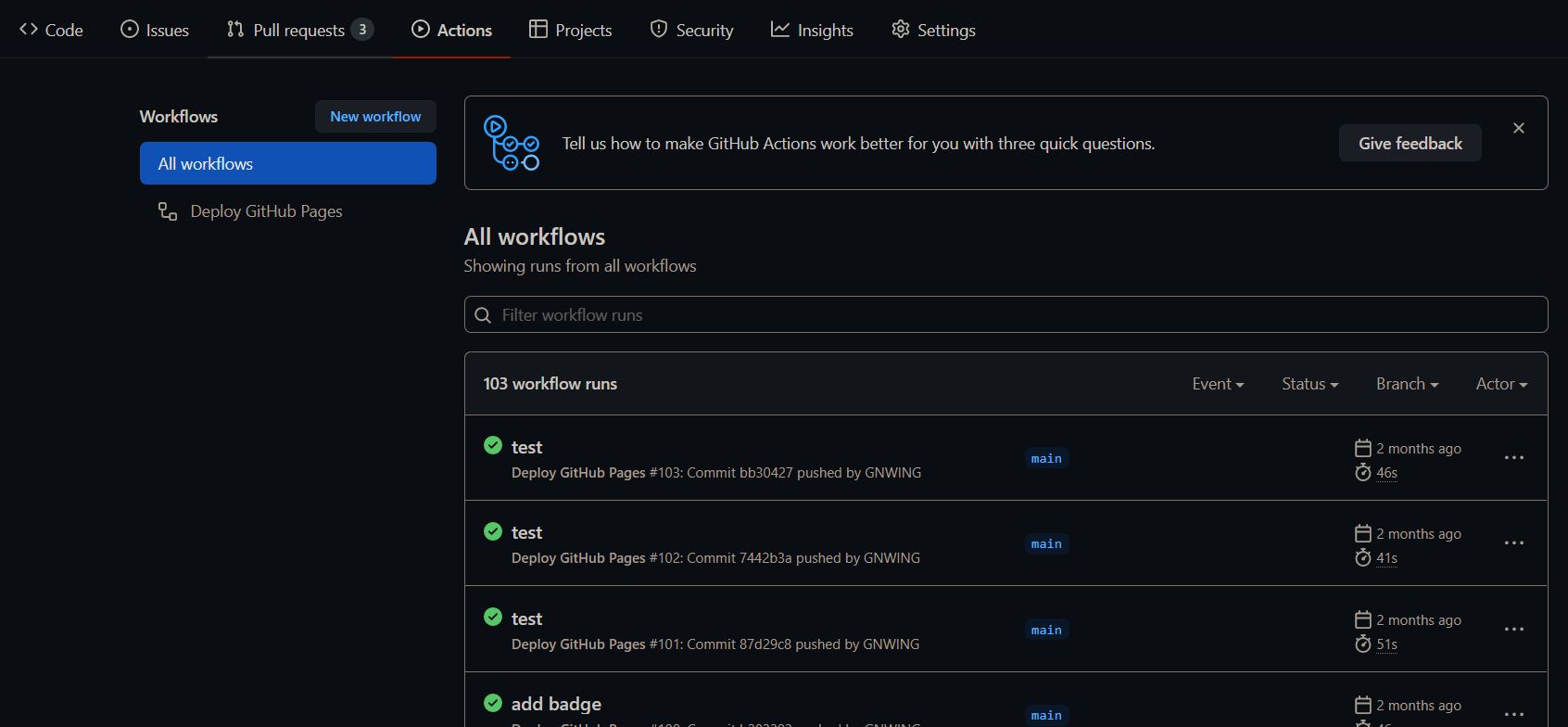Open the three-dot menu for run #103
1568x727 pixels.
tap(1514, 457)
